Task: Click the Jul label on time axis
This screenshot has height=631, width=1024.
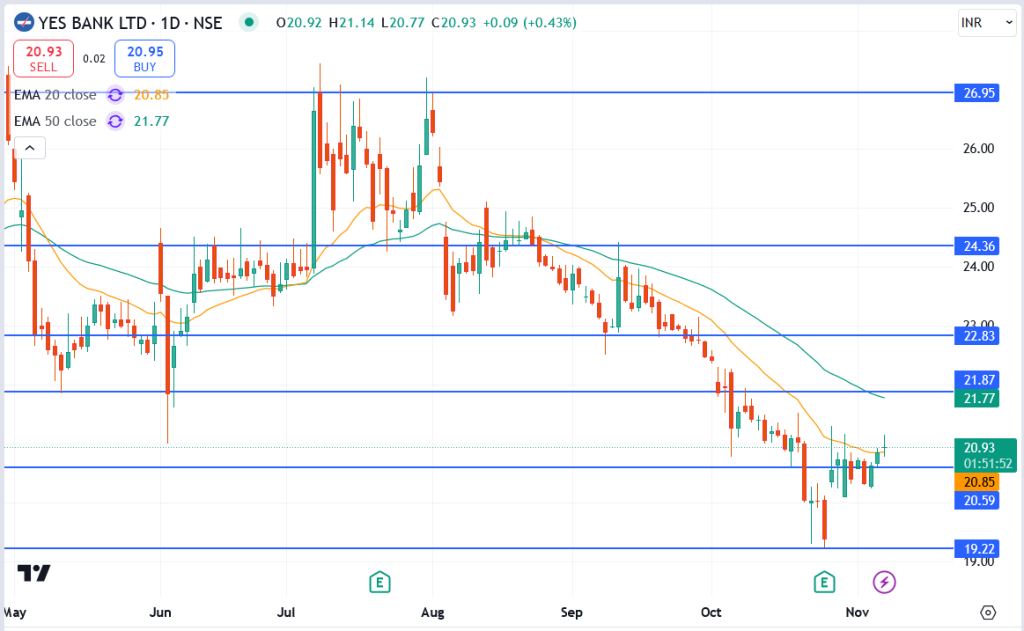Action: (286, 612)
